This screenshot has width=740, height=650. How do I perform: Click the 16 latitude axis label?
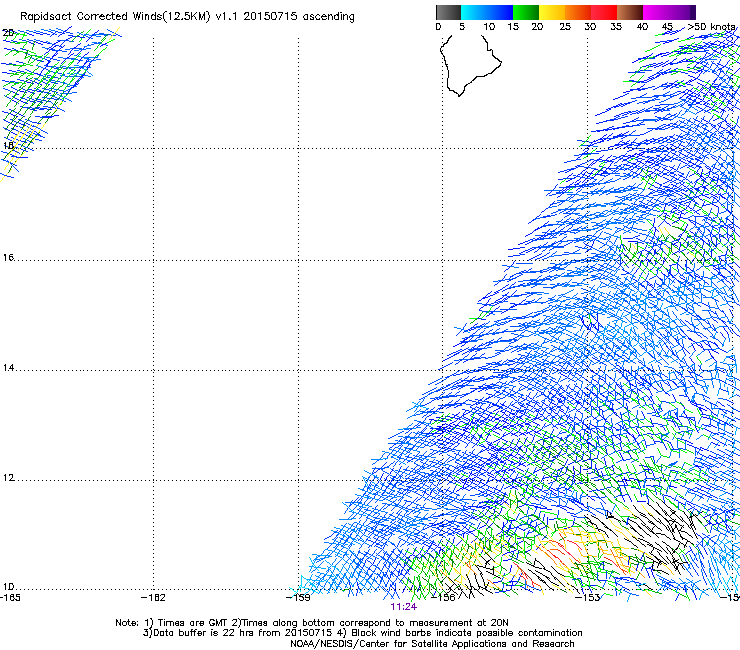point(8,257)
